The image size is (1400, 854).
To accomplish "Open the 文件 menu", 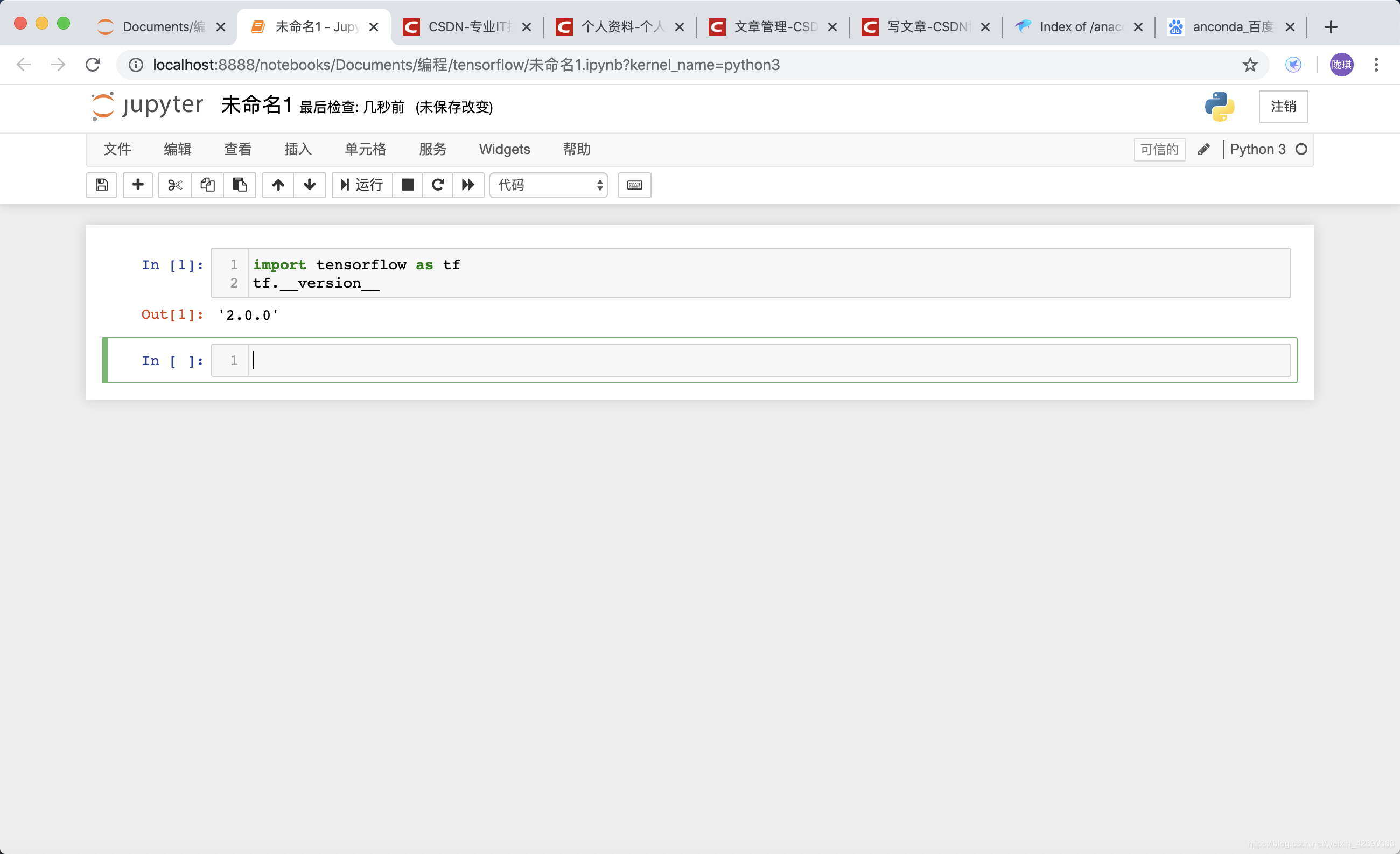I will click(117, 150).
